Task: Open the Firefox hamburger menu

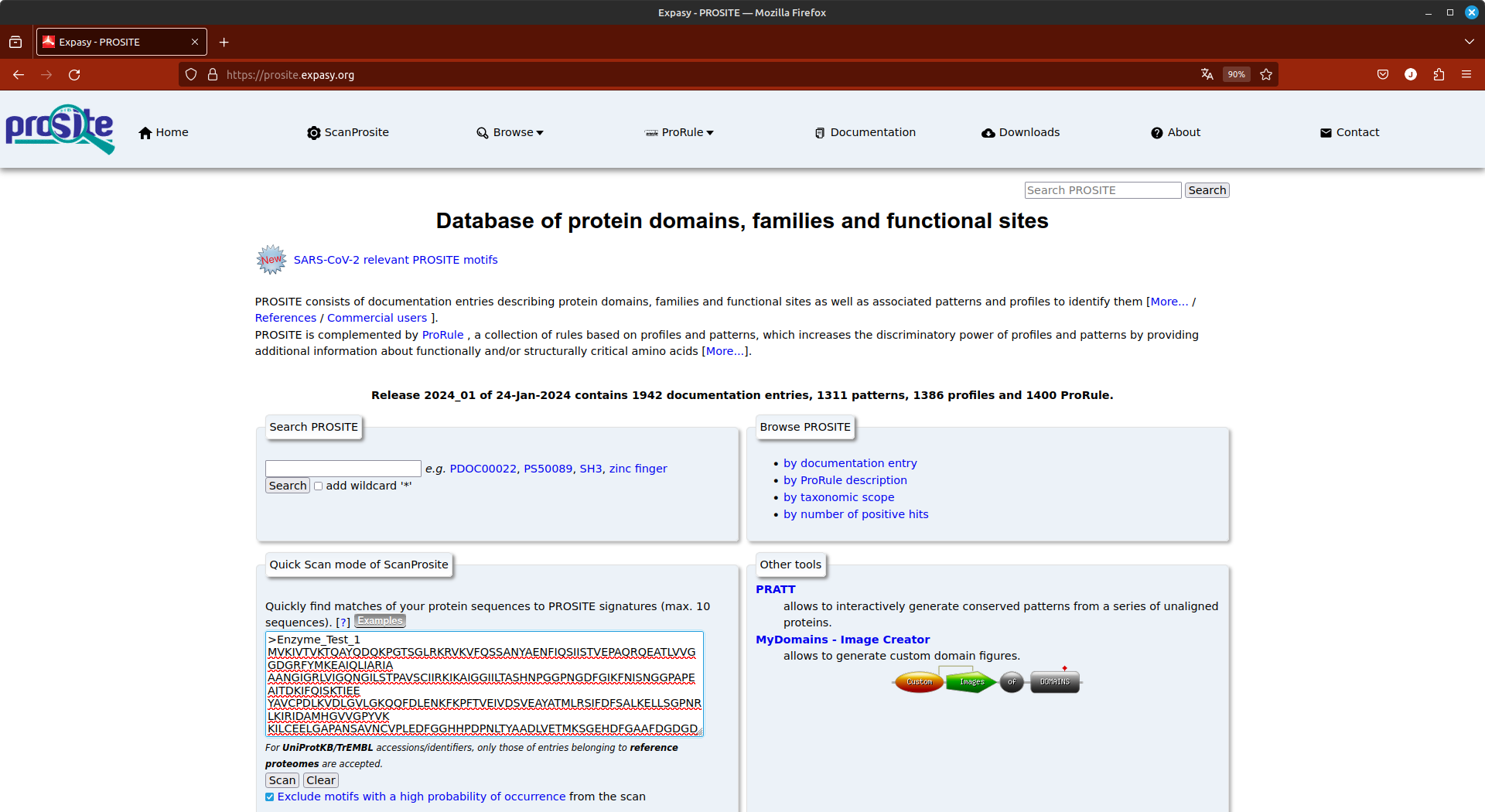Action: point(1466,74)
